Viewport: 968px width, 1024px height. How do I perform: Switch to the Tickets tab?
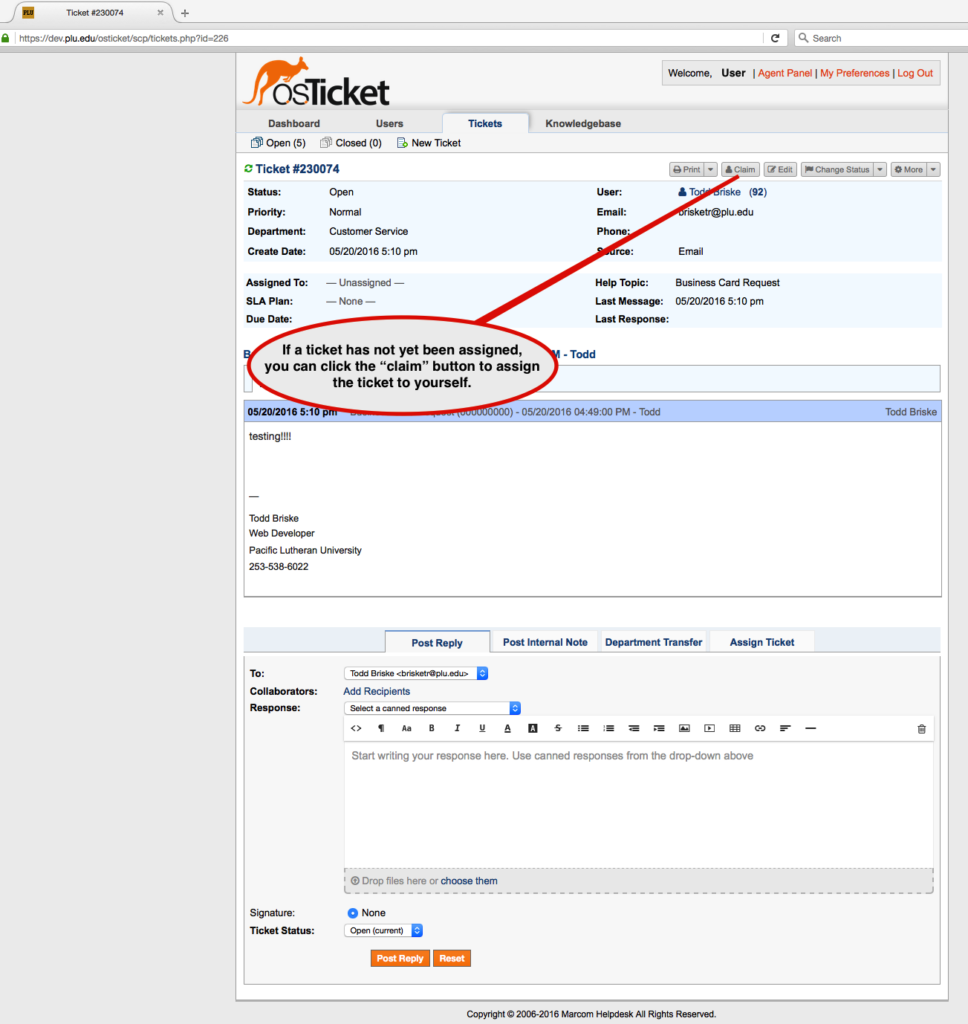pyautogui.click(x=485, y=123)
